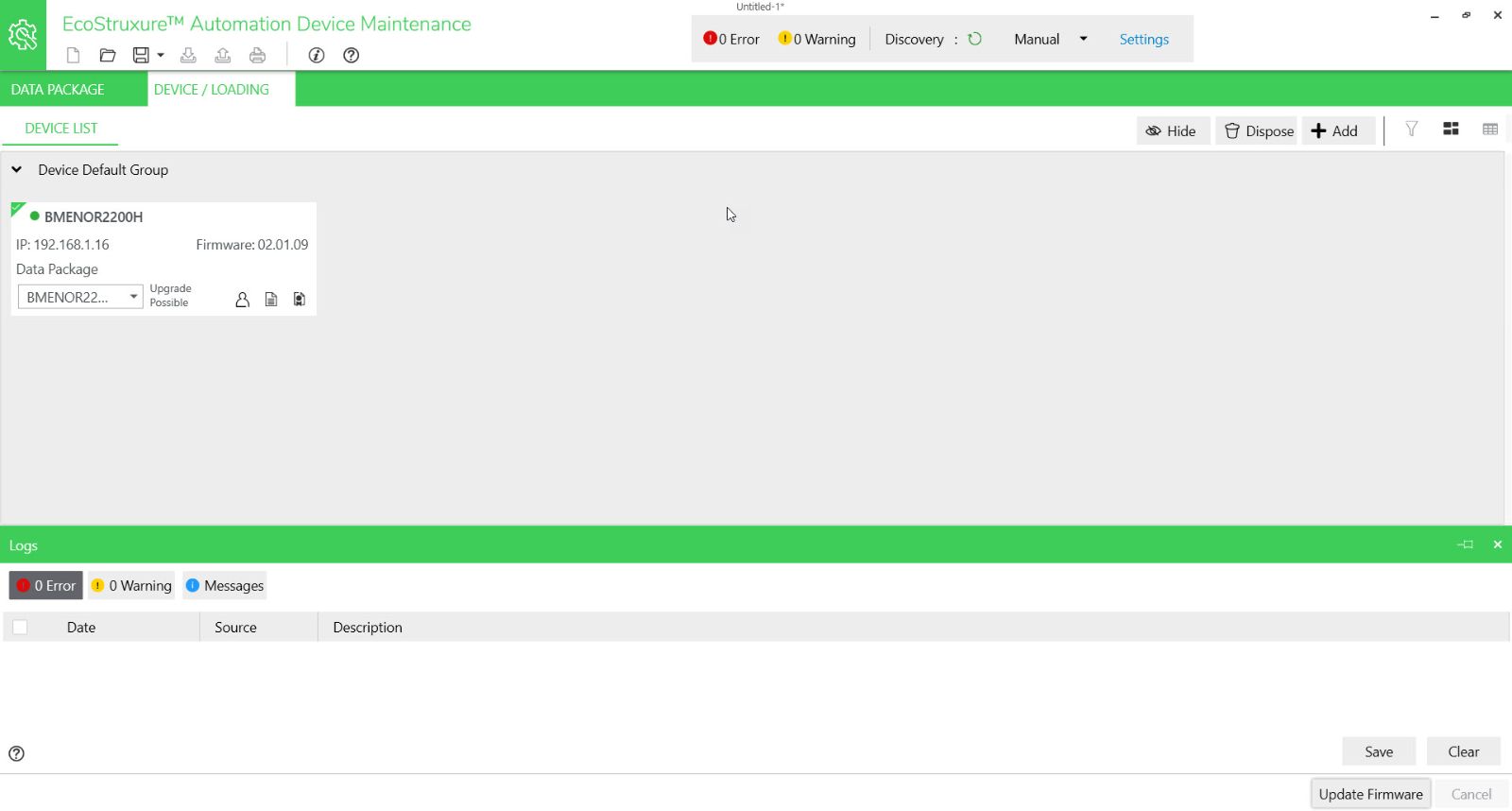Click the green online status dot

click(35, 216)
